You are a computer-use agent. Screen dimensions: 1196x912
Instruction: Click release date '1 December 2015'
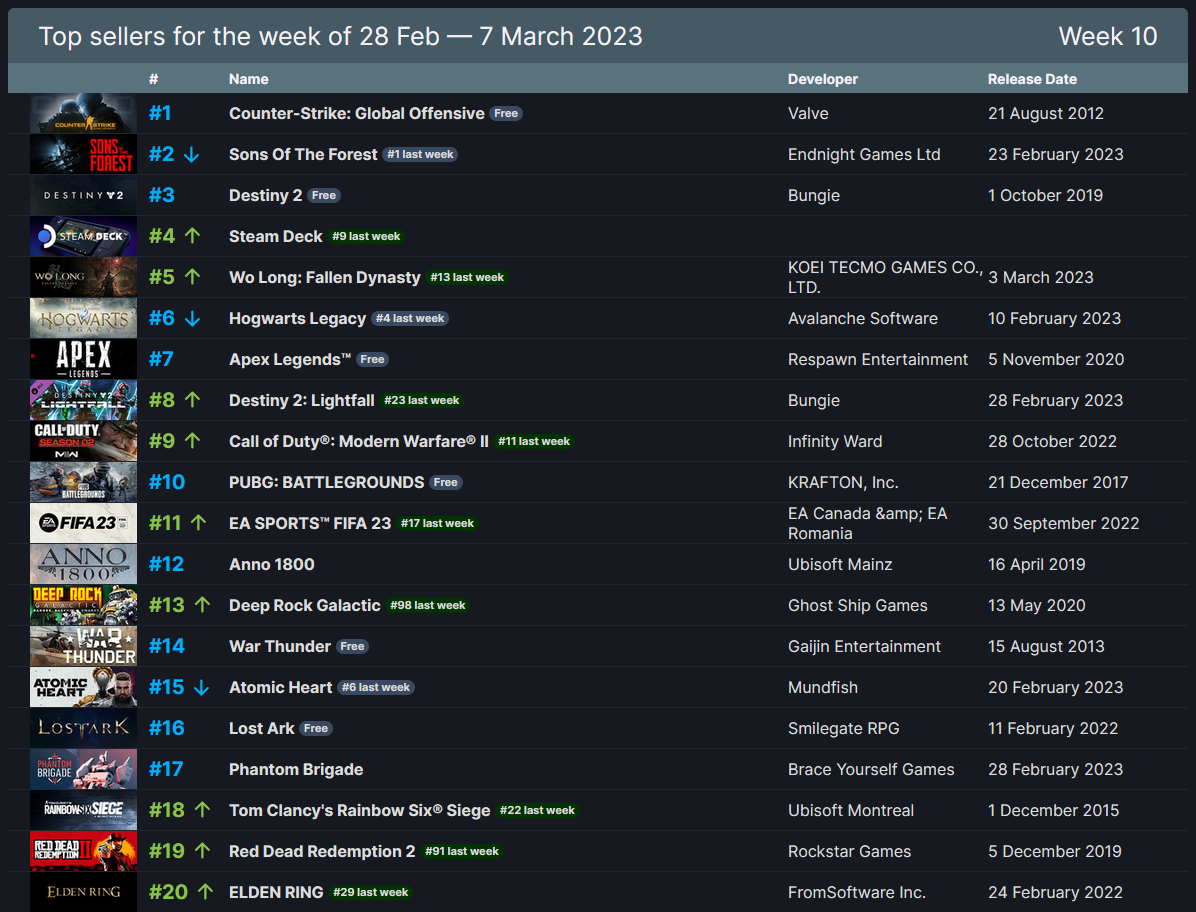(x=1053, y=811)
